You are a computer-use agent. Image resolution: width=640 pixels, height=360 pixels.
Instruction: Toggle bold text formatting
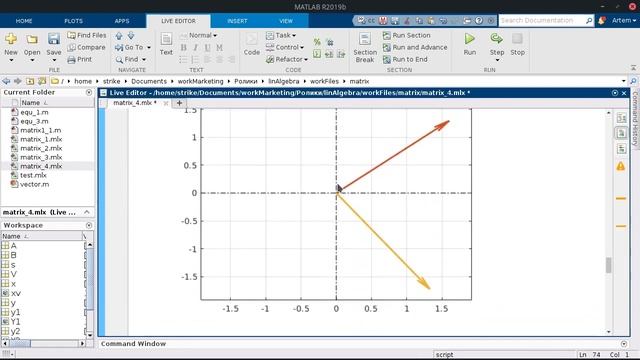(184, 47)
